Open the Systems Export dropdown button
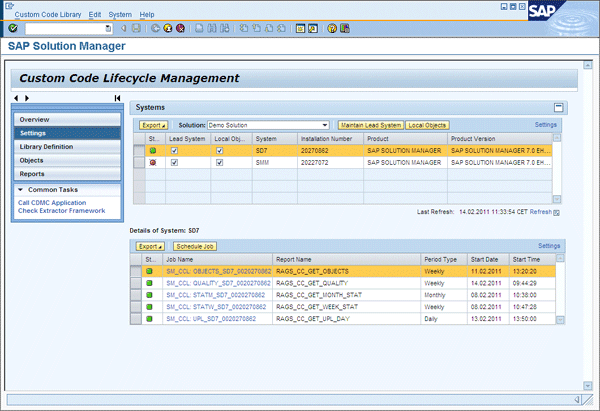The height and width of the screenshot is (411, 600). [x=153, y=125]
